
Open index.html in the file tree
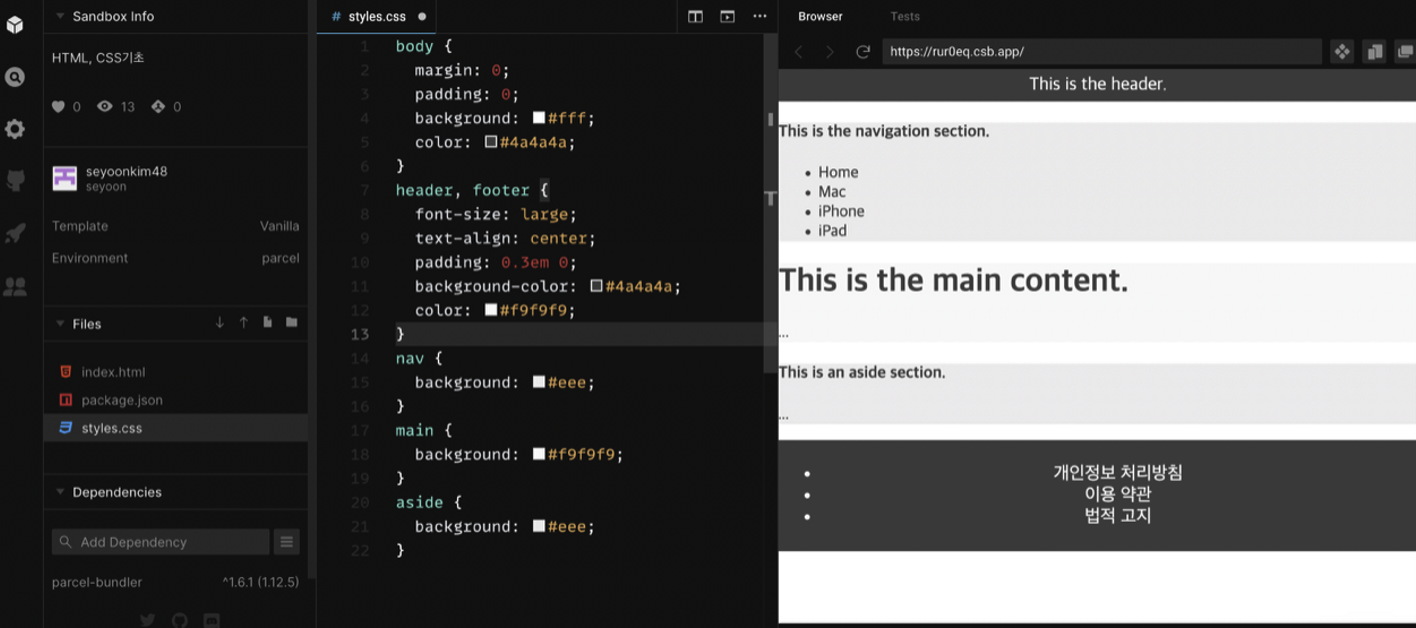click(113, 372)
